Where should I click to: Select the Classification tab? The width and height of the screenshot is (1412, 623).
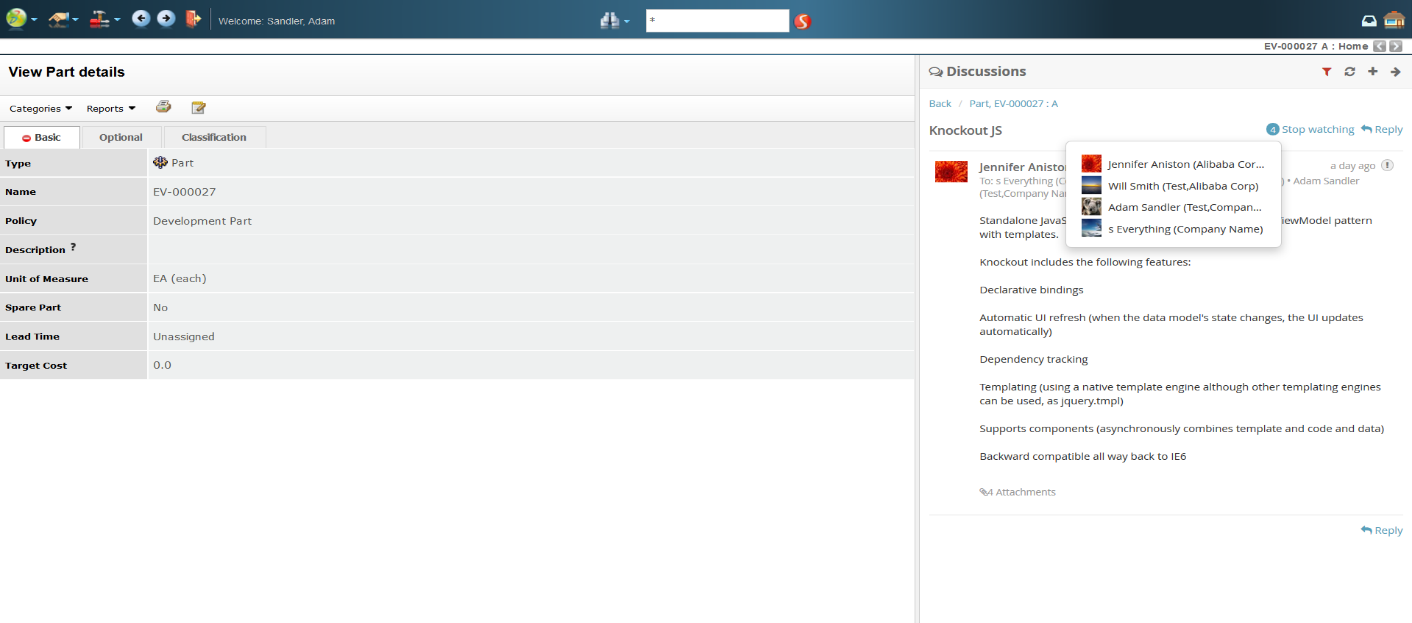[214, 137]
